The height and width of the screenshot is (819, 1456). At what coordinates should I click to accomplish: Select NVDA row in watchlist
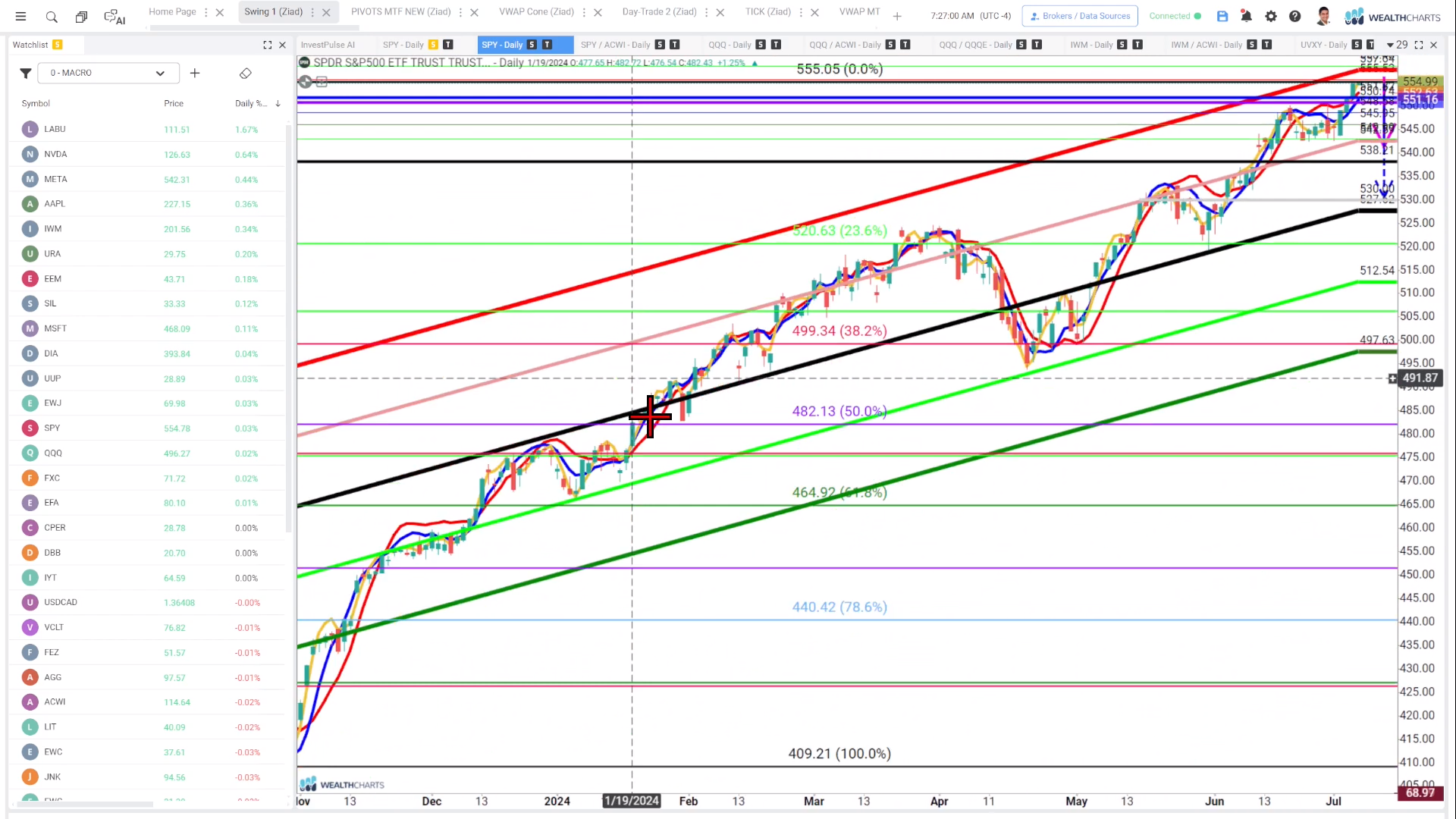click(x=148, y=154)
